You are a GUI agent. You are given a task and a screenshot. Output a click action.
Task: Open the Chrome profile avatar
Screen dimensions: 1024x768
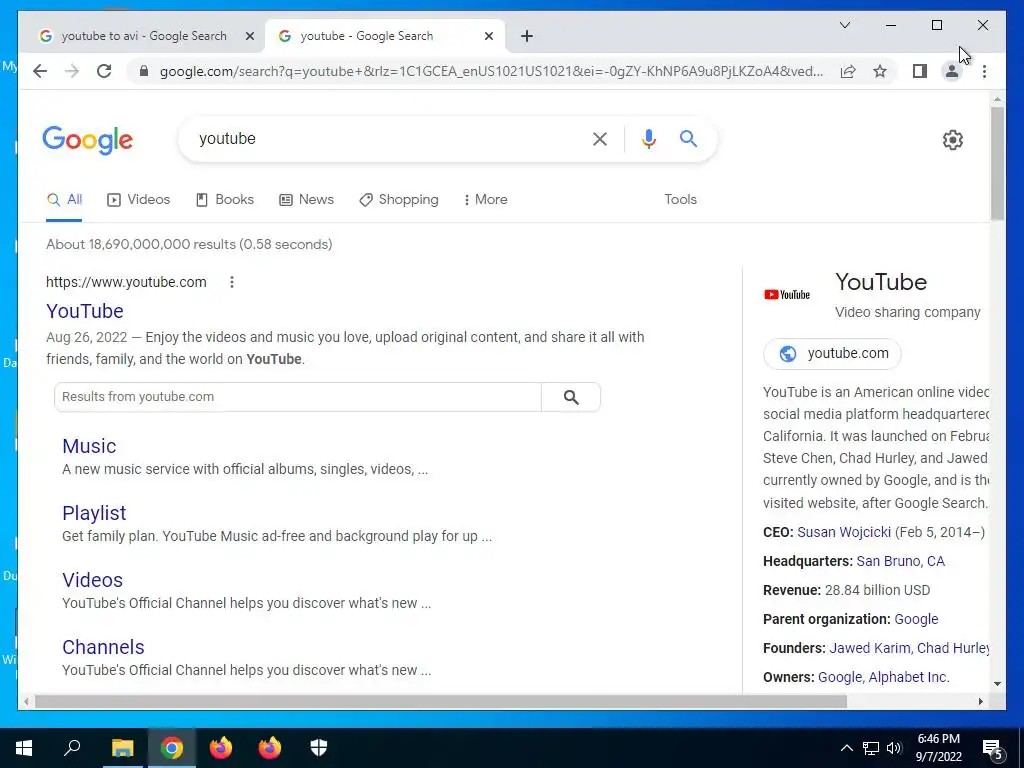tap(952, 71)
